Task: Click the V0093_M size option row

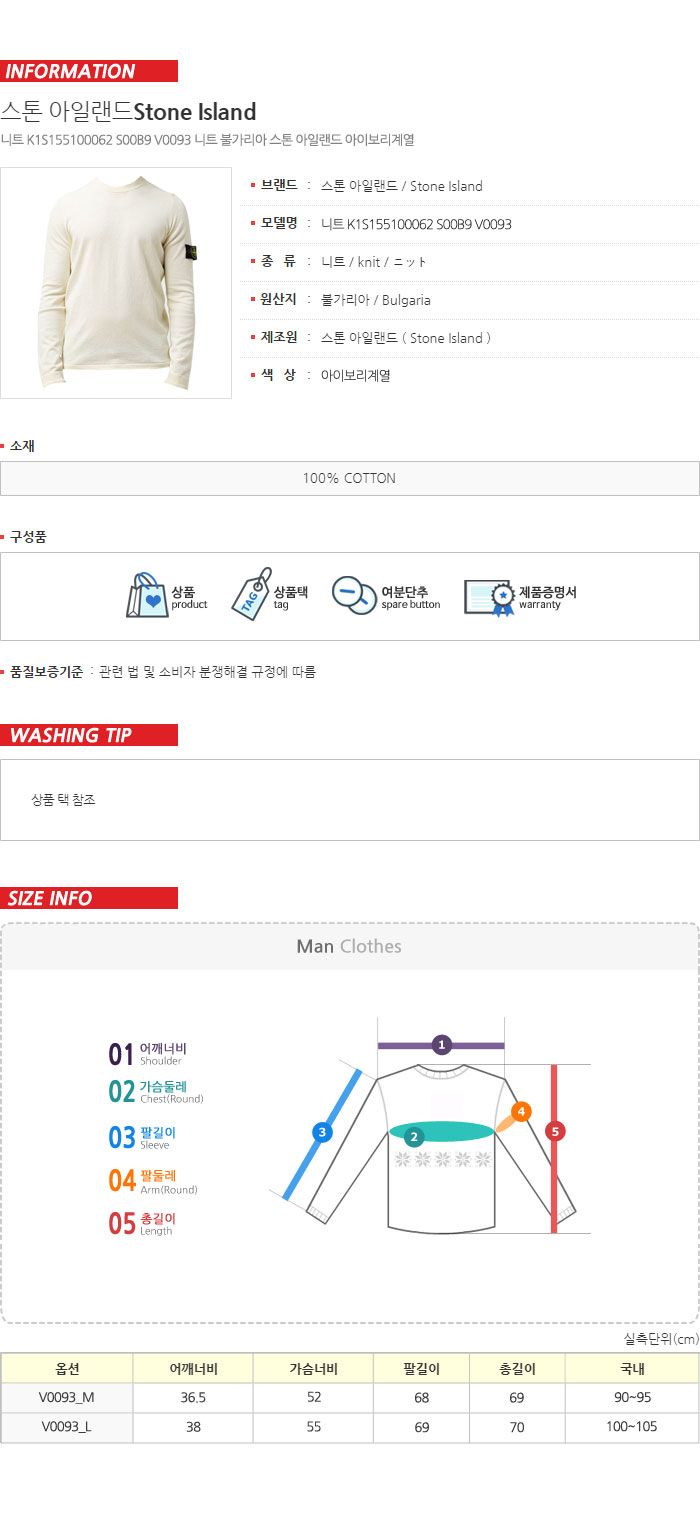Action: [350, 1398]
